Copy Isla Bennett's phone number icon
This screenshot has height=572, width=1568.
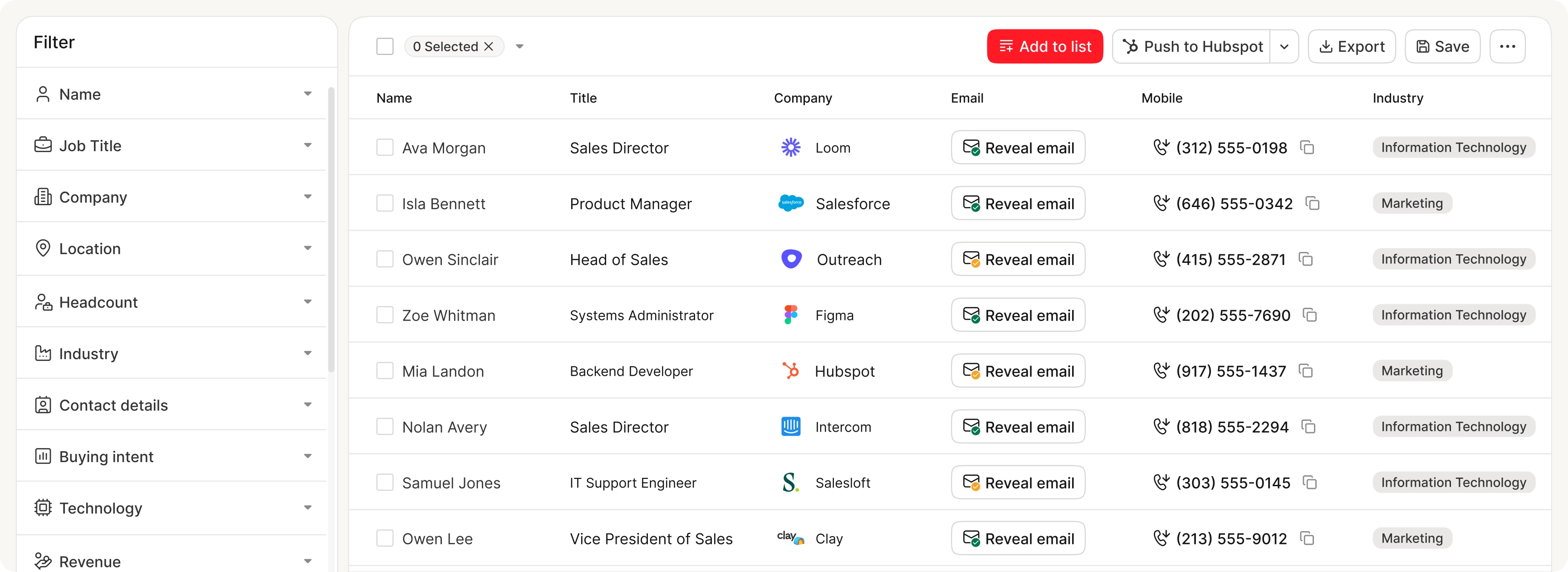1313,203
